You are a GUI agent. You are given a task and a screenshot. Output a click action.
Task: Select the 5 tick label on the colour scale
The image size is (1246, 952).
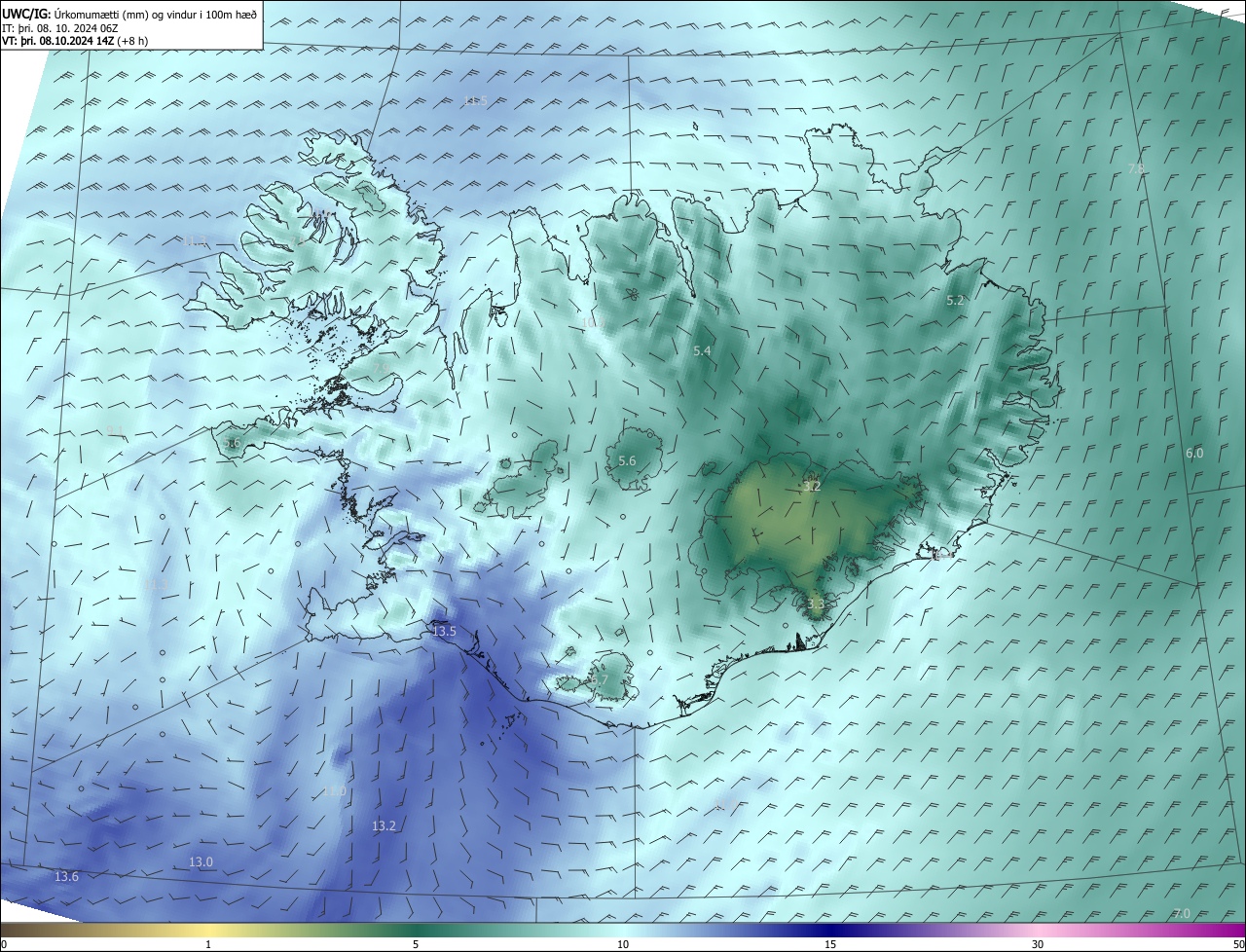[x=416, y=944]
